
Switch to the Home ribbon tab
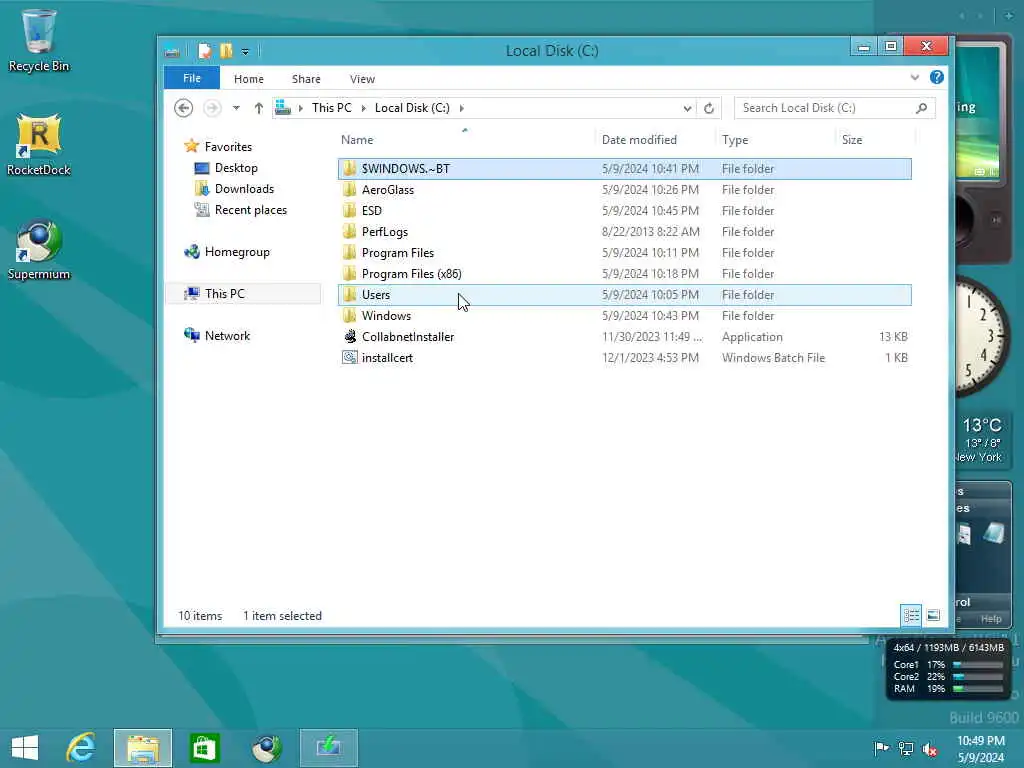tap(249, 79)
